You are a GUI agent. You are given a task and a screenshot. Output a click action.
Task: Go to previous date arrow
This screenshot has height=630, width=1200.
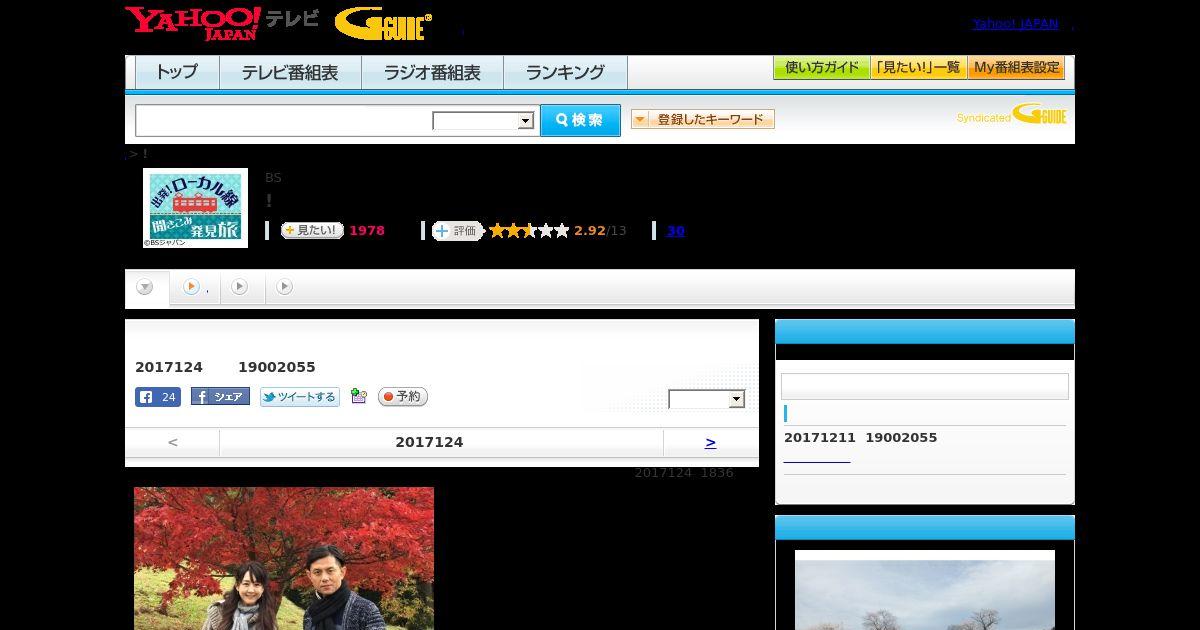click(x=172, y=442)
